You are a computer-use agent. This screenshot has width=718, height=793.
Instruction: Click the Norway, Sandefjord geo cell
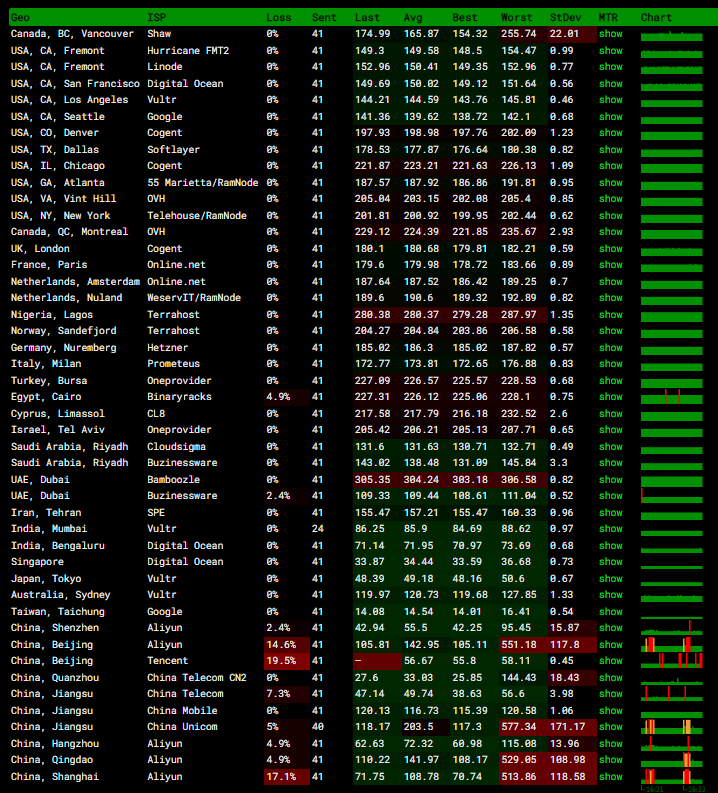click(64, 331)
